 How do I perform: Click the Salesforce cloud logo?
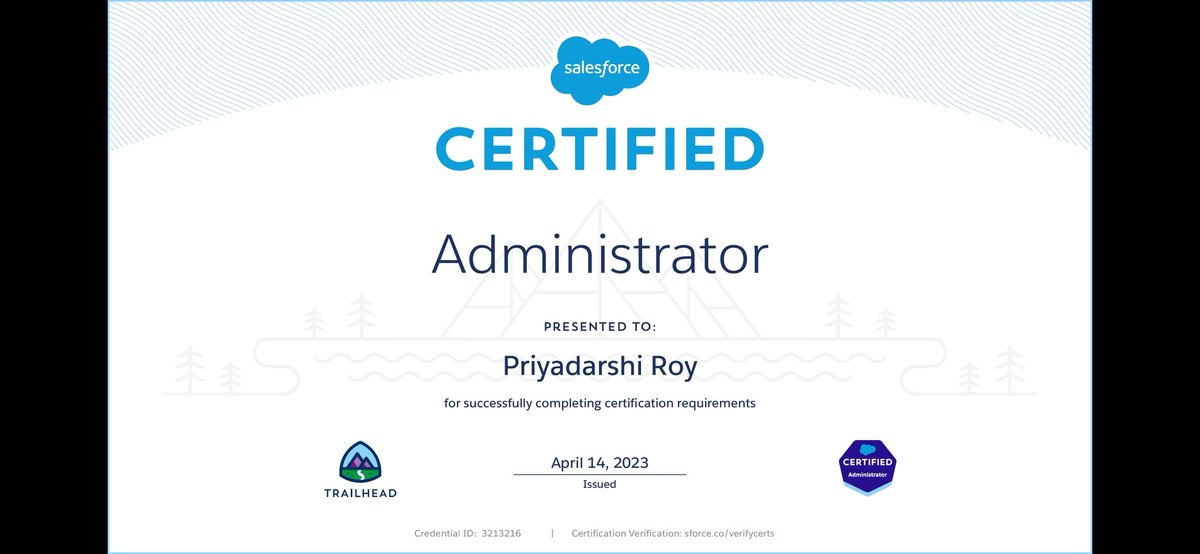(x=600, y=70)
